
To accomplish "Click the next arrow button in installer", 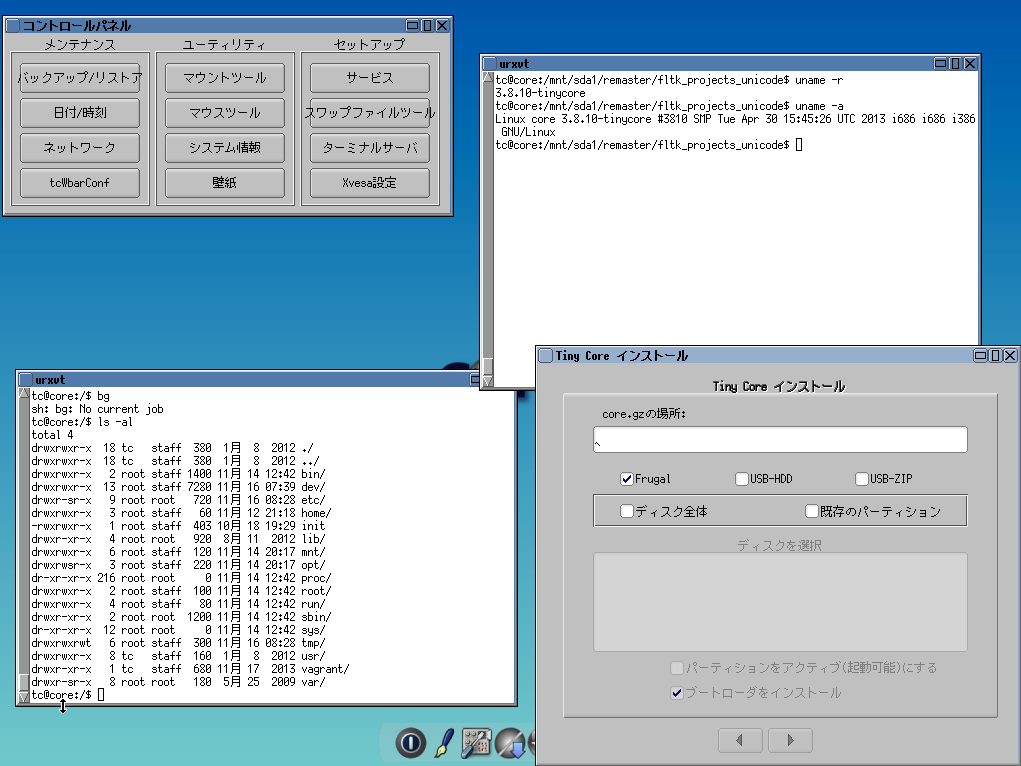I will coord(790,740).
